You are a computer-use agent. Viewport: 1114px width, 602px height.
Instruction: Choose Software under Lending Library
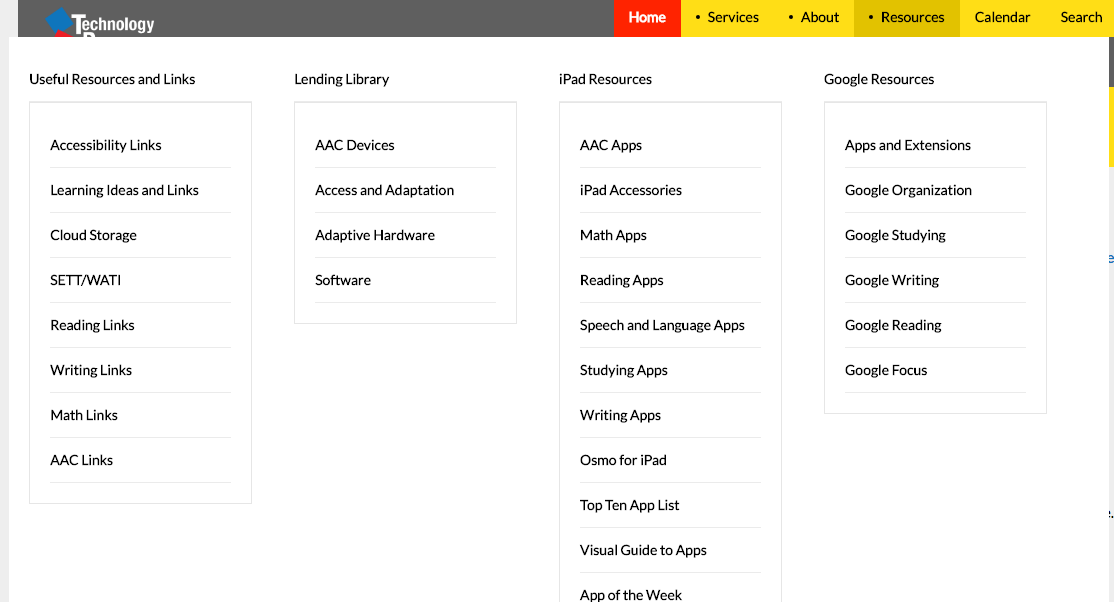click(342, 280)
